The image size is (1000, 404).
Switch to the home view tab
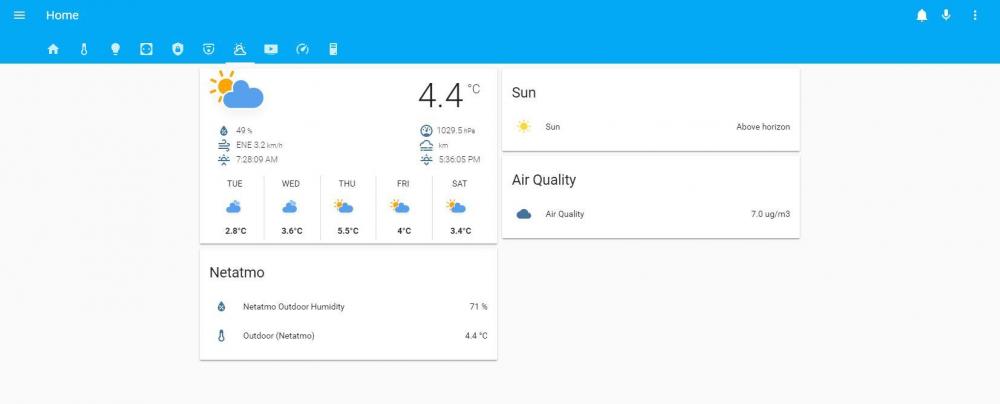pos(53,49)
